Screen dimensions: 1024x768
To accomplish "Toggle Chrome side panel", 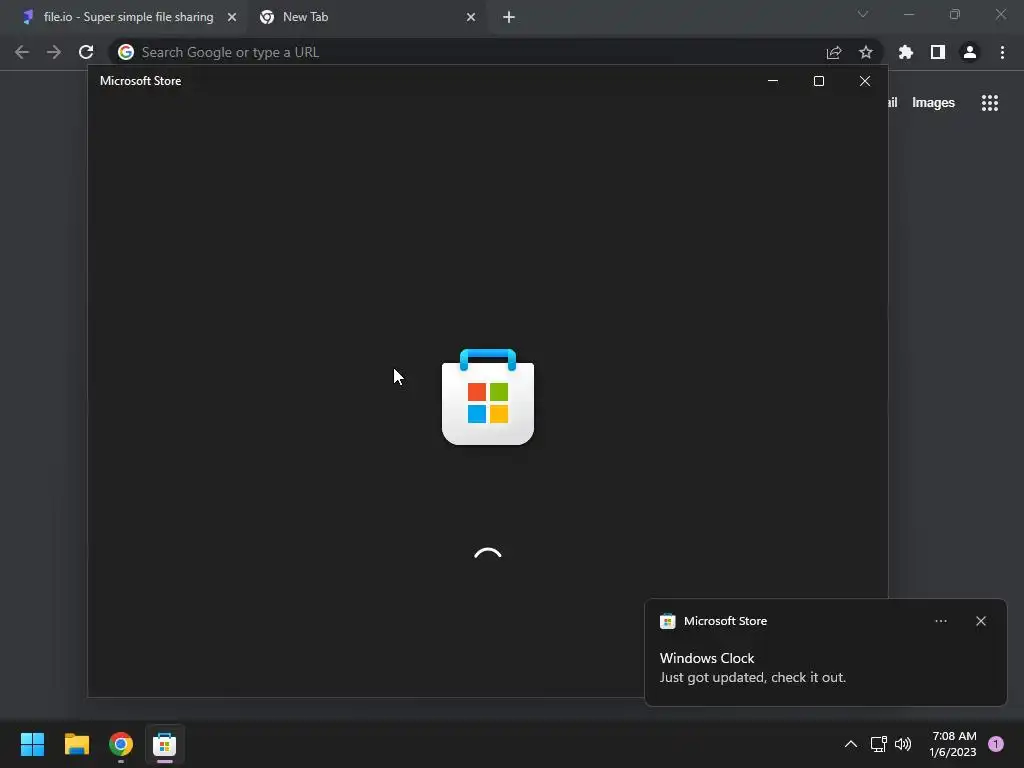I will point(938,52).
